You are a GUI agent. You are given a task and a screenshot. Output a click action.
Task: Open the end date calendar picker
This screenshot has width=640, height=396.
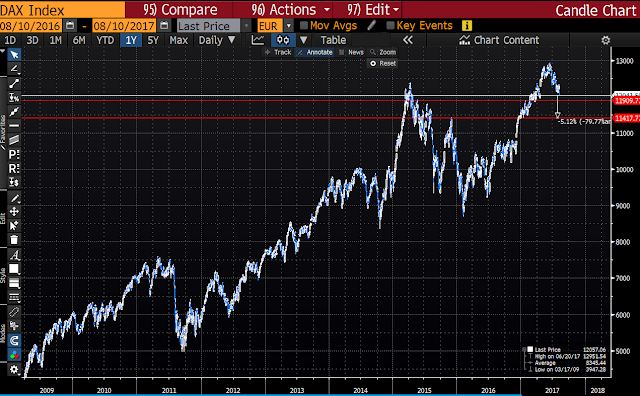[164, 26]
